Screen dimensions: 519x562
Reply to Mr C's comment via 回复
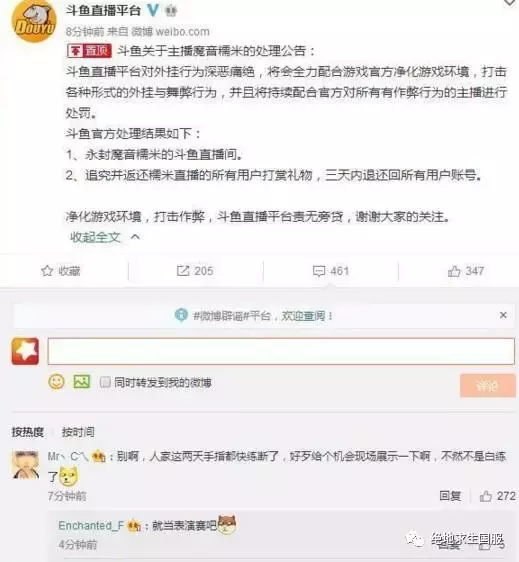coord(450,496)
